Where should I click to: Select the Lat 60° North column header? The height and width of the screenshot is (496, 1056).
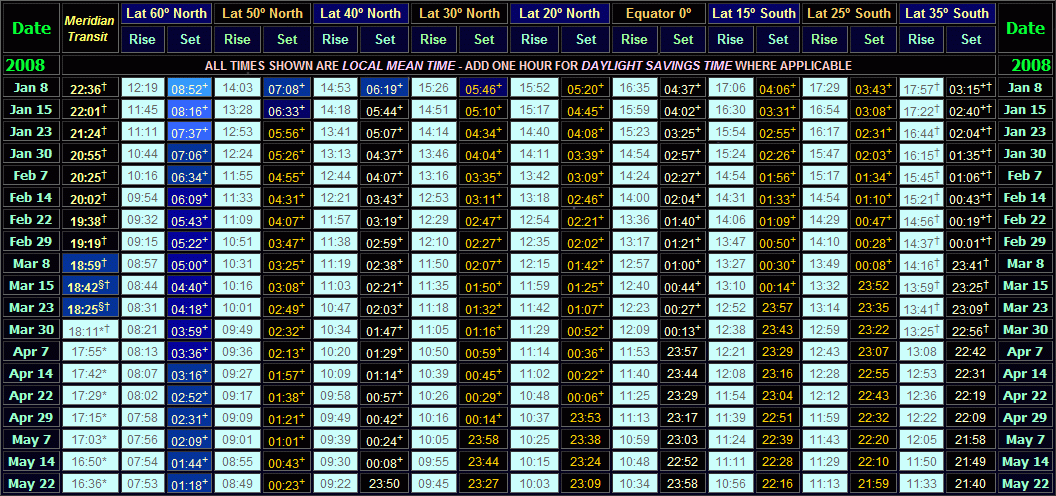pyautogui.click(x=165, y=14)
